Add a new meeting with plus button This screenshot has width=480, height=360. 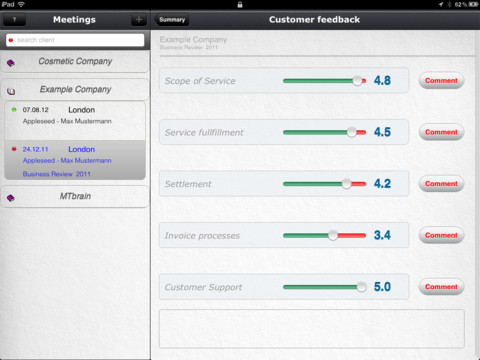pyautogui.click(x=139, y=20)
